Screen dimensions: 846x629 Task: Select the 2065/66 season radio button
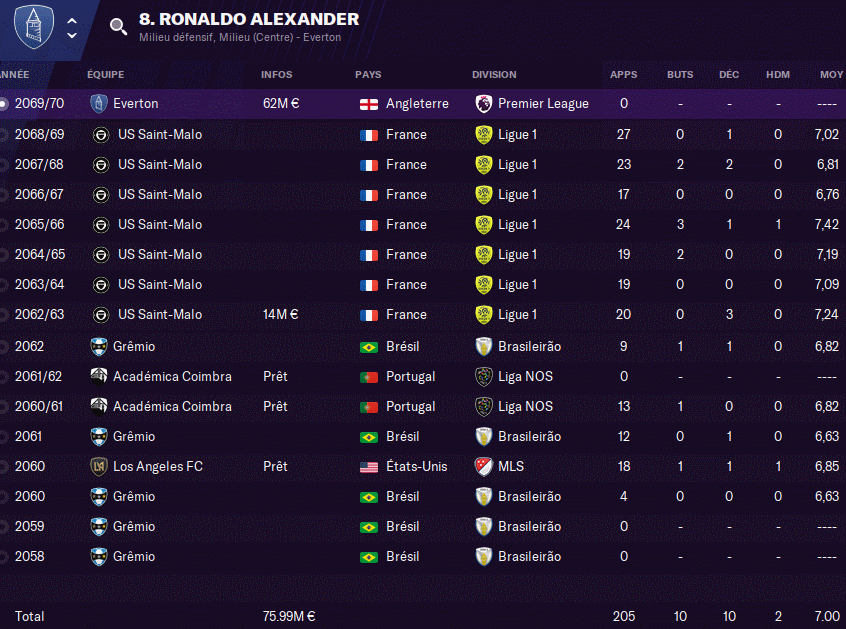point(3,224)
